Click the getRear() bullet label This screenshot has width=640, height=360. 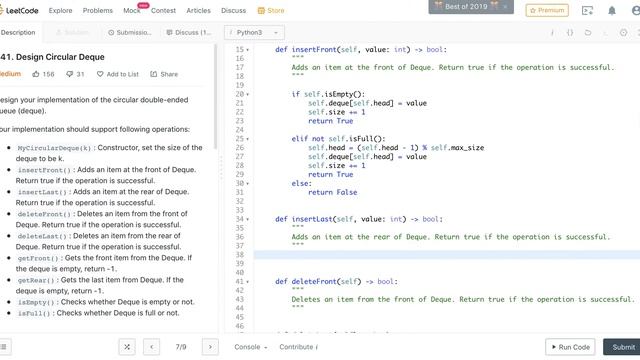(36, 280)
